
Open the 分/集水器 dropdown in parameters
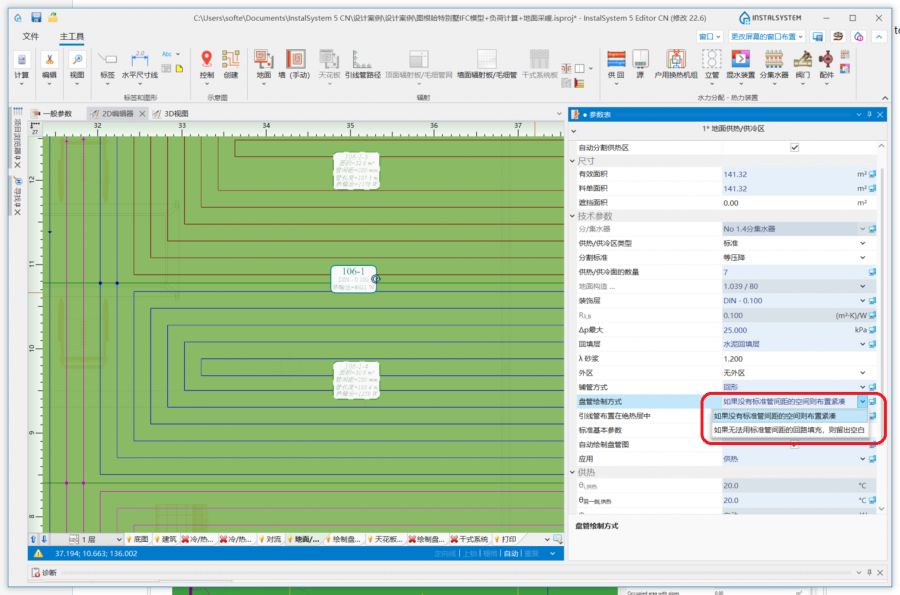pyautogui.click(x=862, y=230)
